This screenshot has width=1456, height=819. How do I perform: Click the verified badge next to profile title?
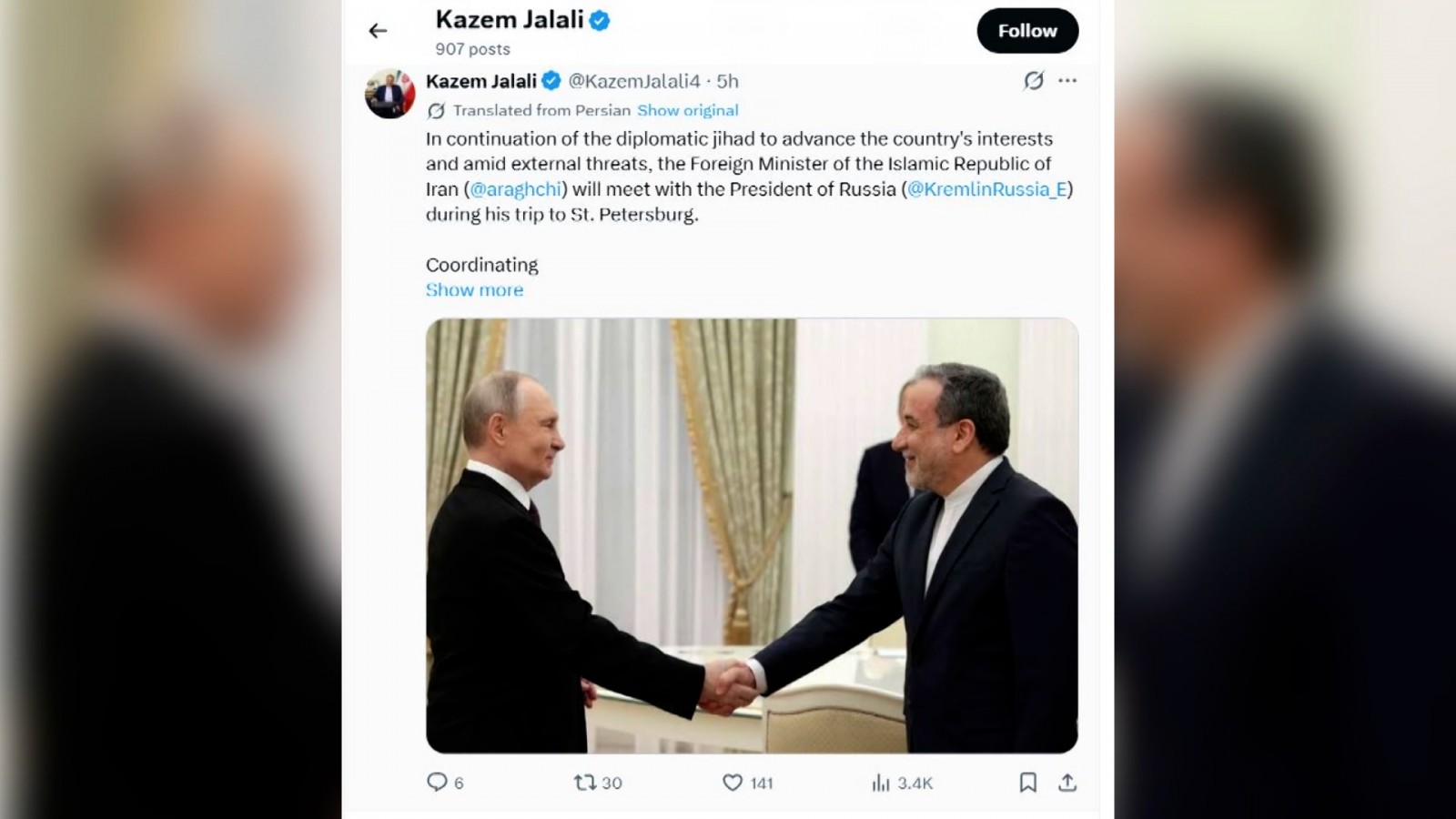(600, 20)
